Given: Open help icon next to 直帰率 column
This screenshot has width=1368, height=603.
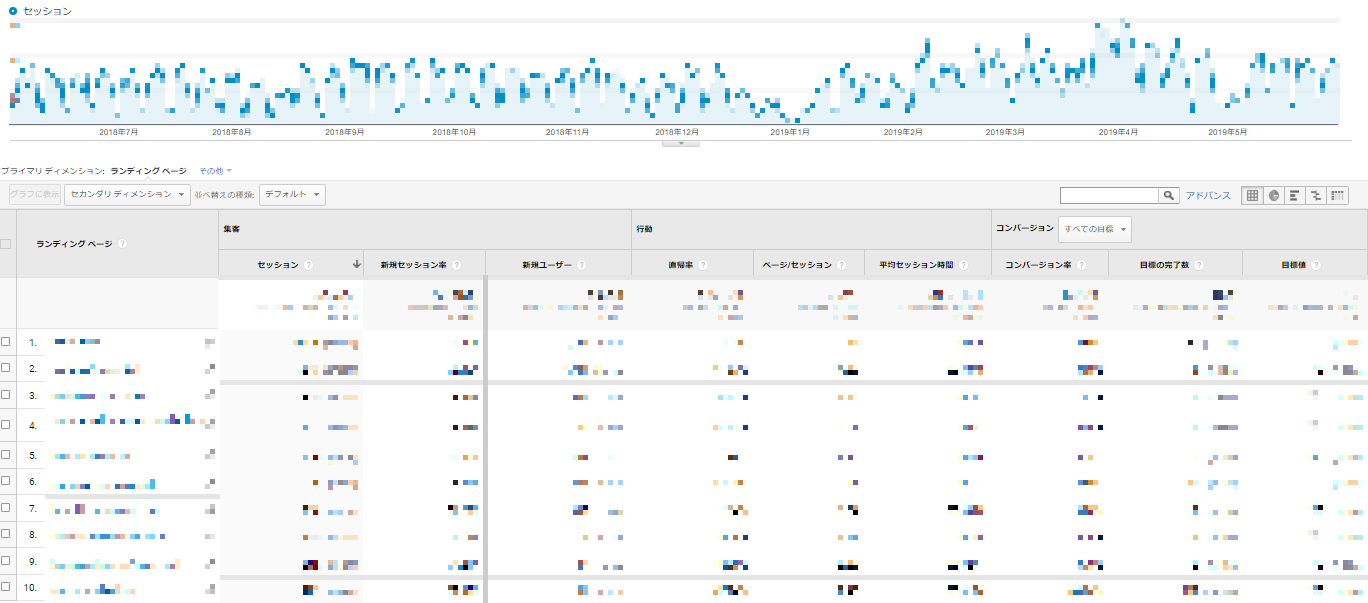Looking at the screenshot, I should coord(703,265).
